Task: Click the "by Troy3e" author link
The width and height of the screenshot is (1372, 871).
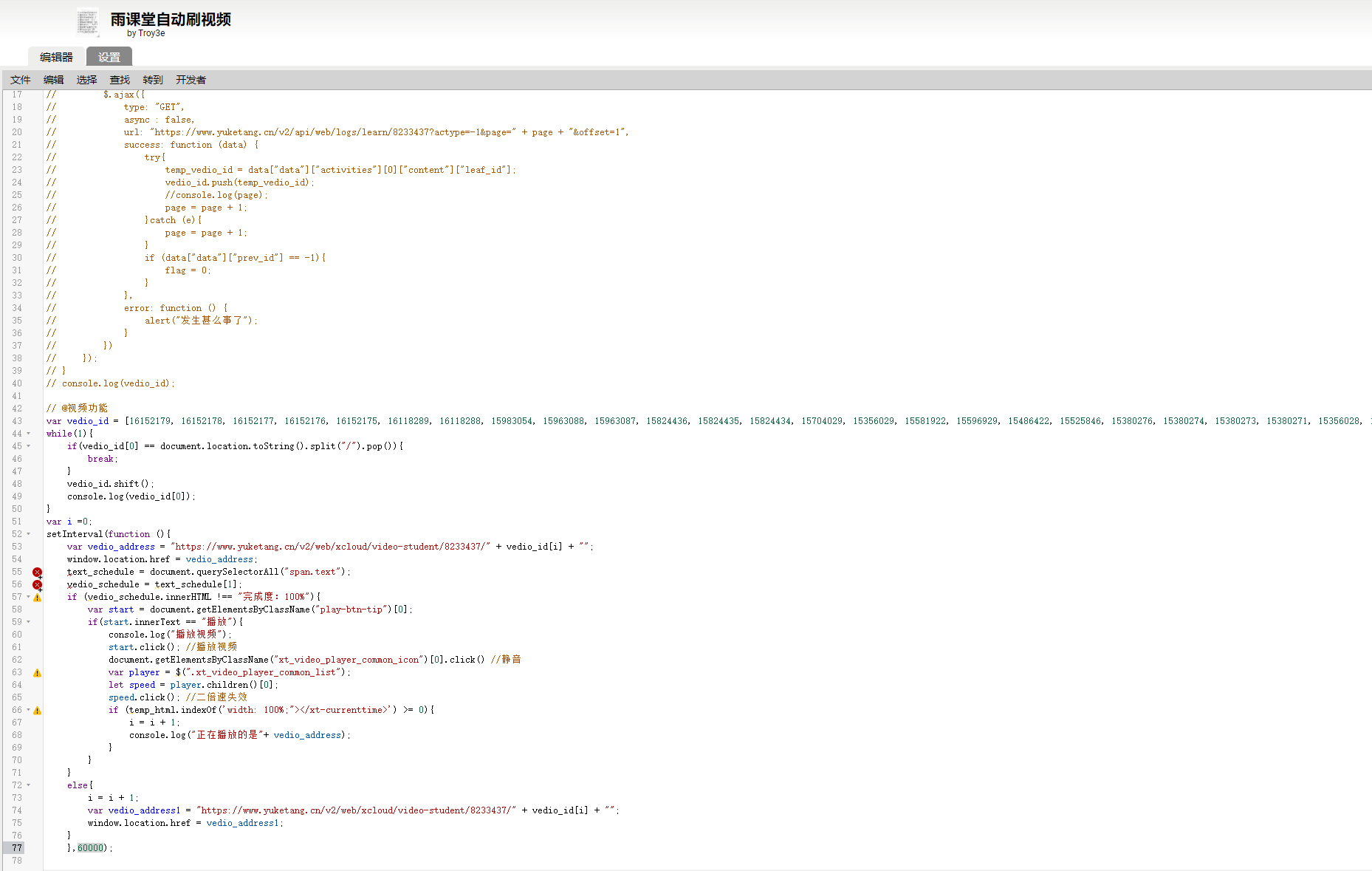Action: (x=147, y=33)
